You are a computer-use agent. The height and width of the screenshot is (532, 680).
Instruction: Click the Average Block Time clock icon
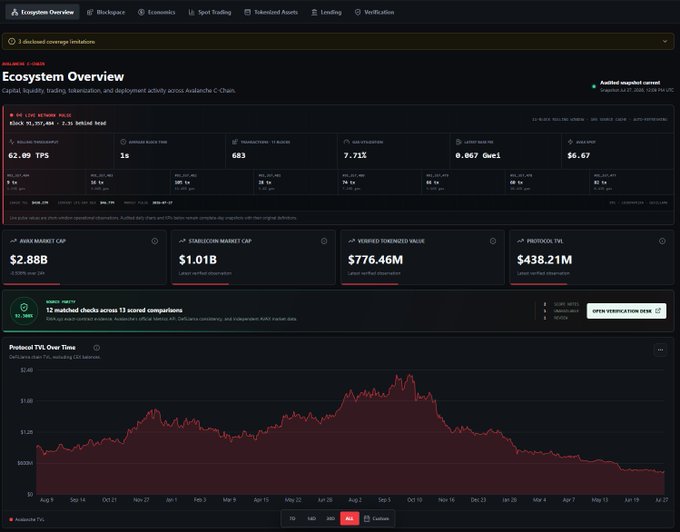click(123, 142)
